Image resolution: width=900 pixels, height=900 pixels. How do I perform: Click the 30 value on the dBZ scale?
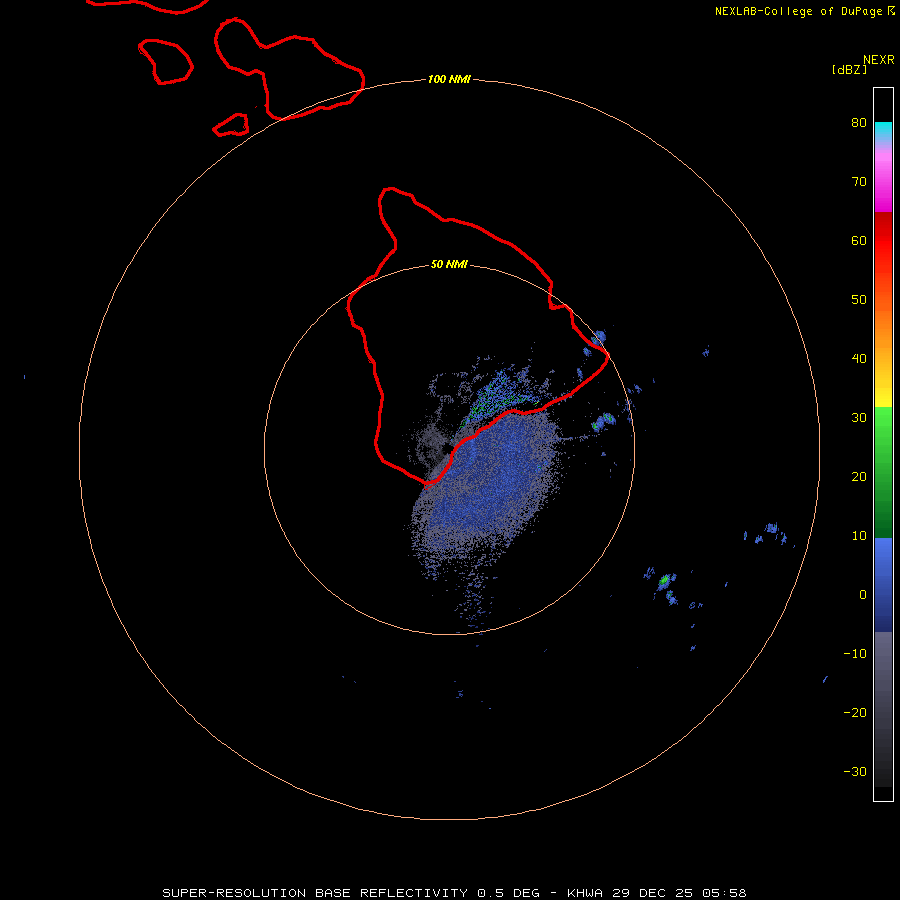pos(859,418)
